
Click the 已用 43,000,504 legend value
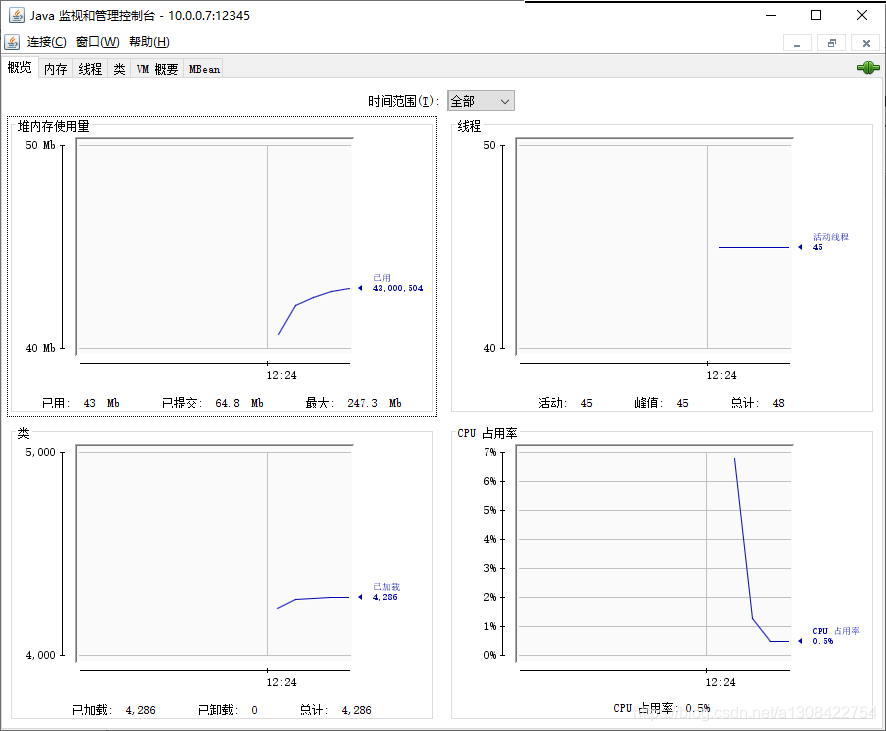398,288
